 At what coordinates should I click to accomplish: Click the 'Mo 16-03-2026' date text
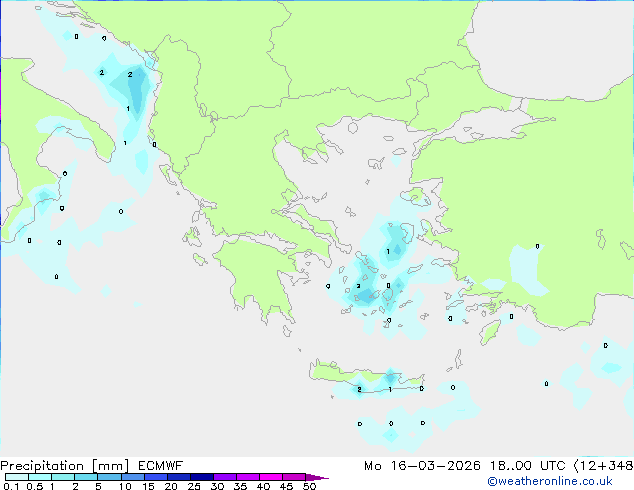pos(422,466)
